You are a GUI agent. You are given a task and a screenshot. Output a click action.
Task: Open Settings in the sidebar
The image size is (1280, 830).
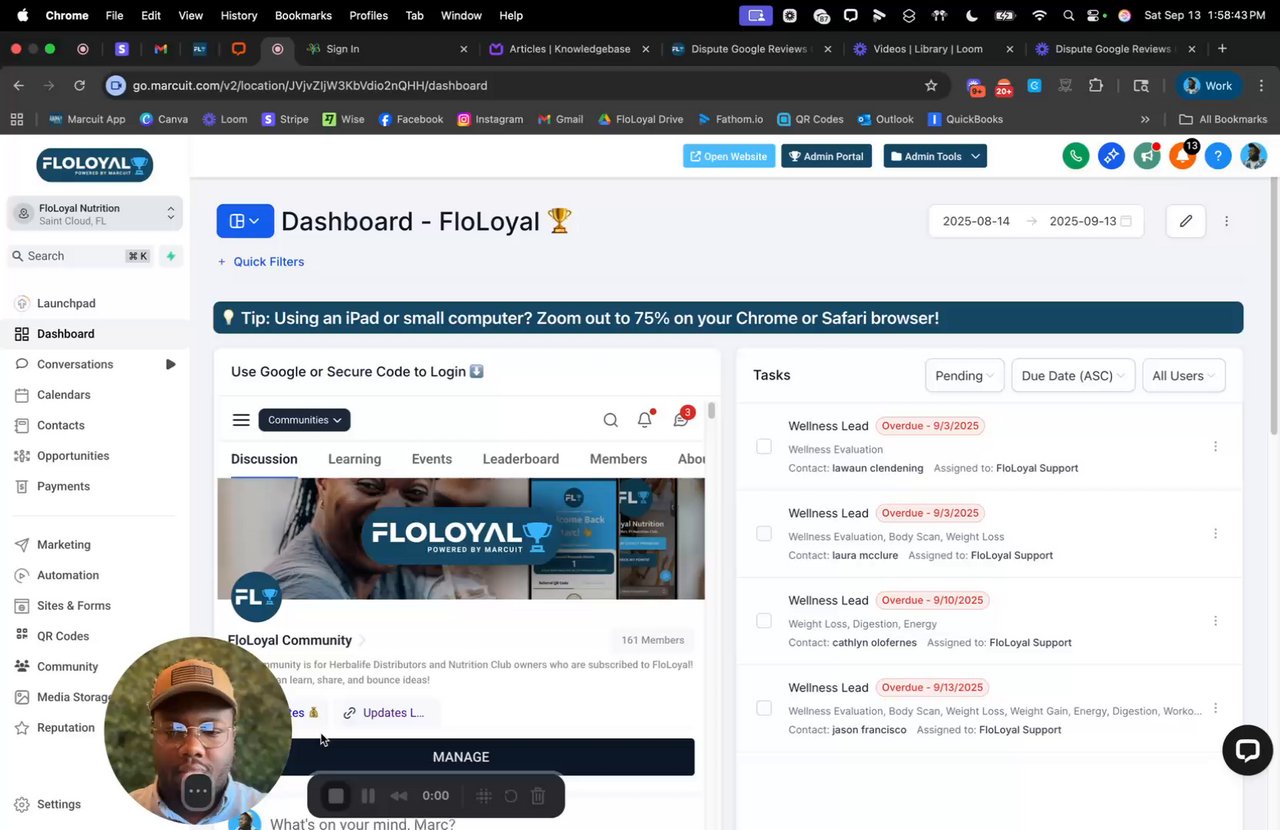59,804
